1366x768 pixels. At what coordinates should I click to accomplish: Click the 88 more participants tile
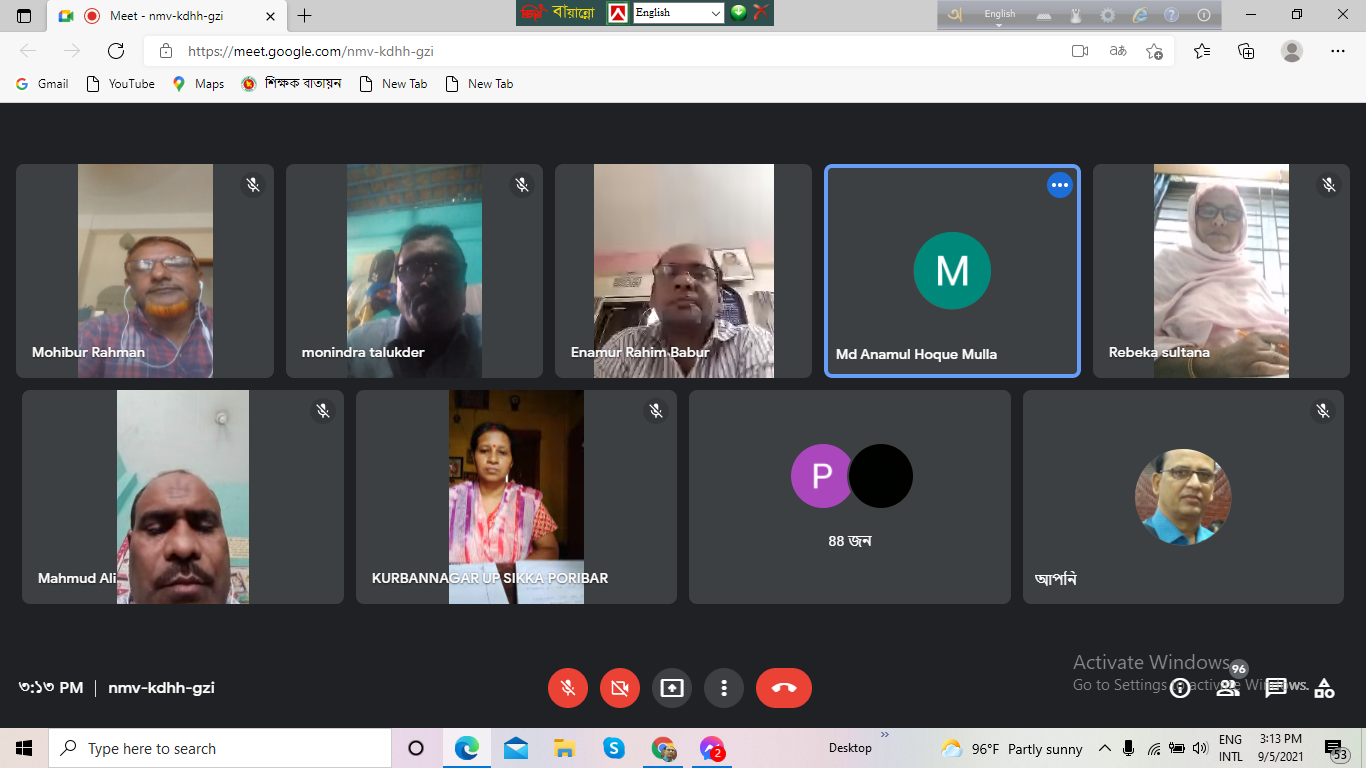(x=850, y=497)
